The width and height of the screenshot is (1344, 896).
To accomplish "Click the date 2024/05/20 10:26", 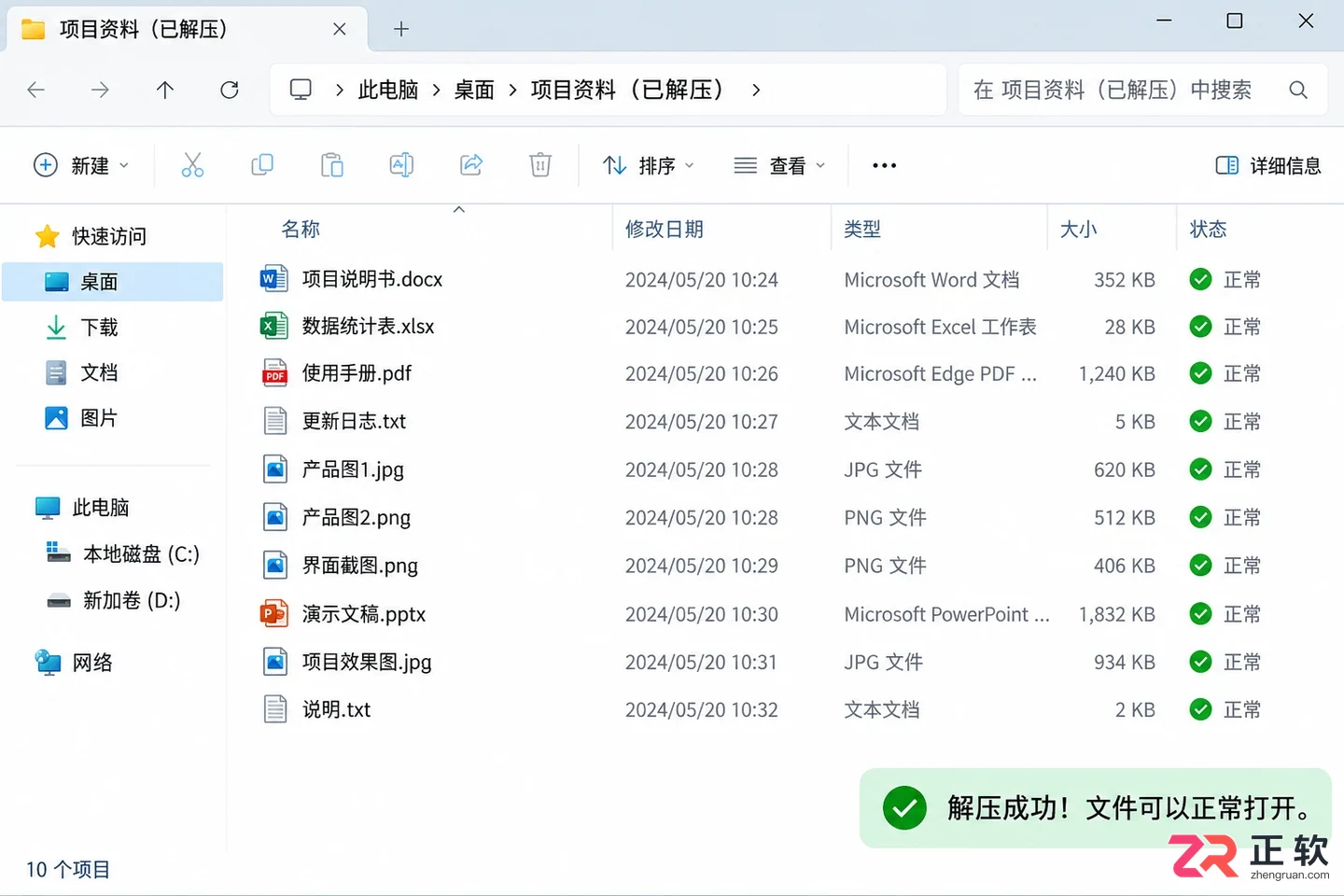I will pyautogui.click(x=702, y=373).
